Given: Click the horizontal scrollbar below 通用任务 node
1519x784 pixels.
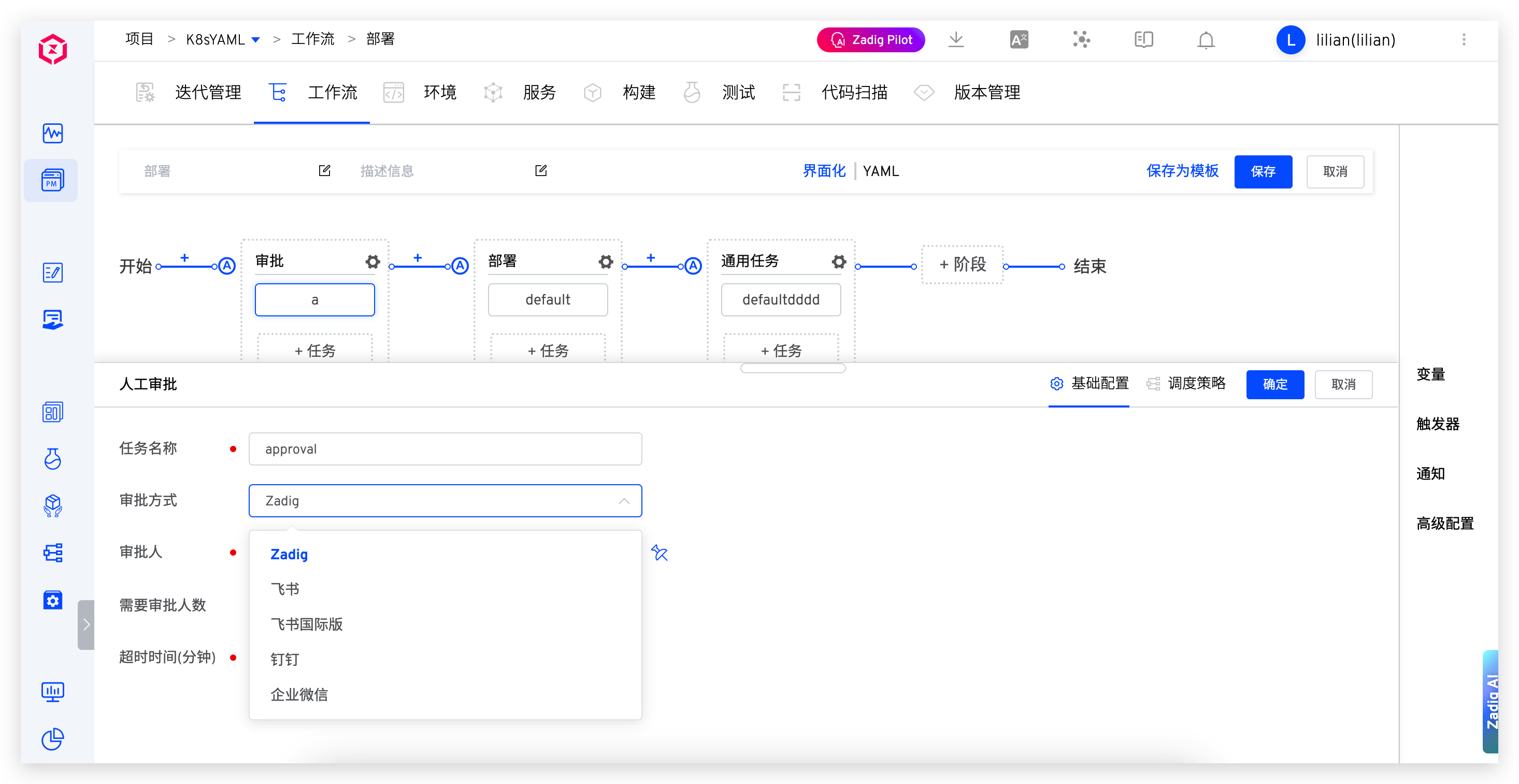Looking at the screenshot, I should [793, 368].
